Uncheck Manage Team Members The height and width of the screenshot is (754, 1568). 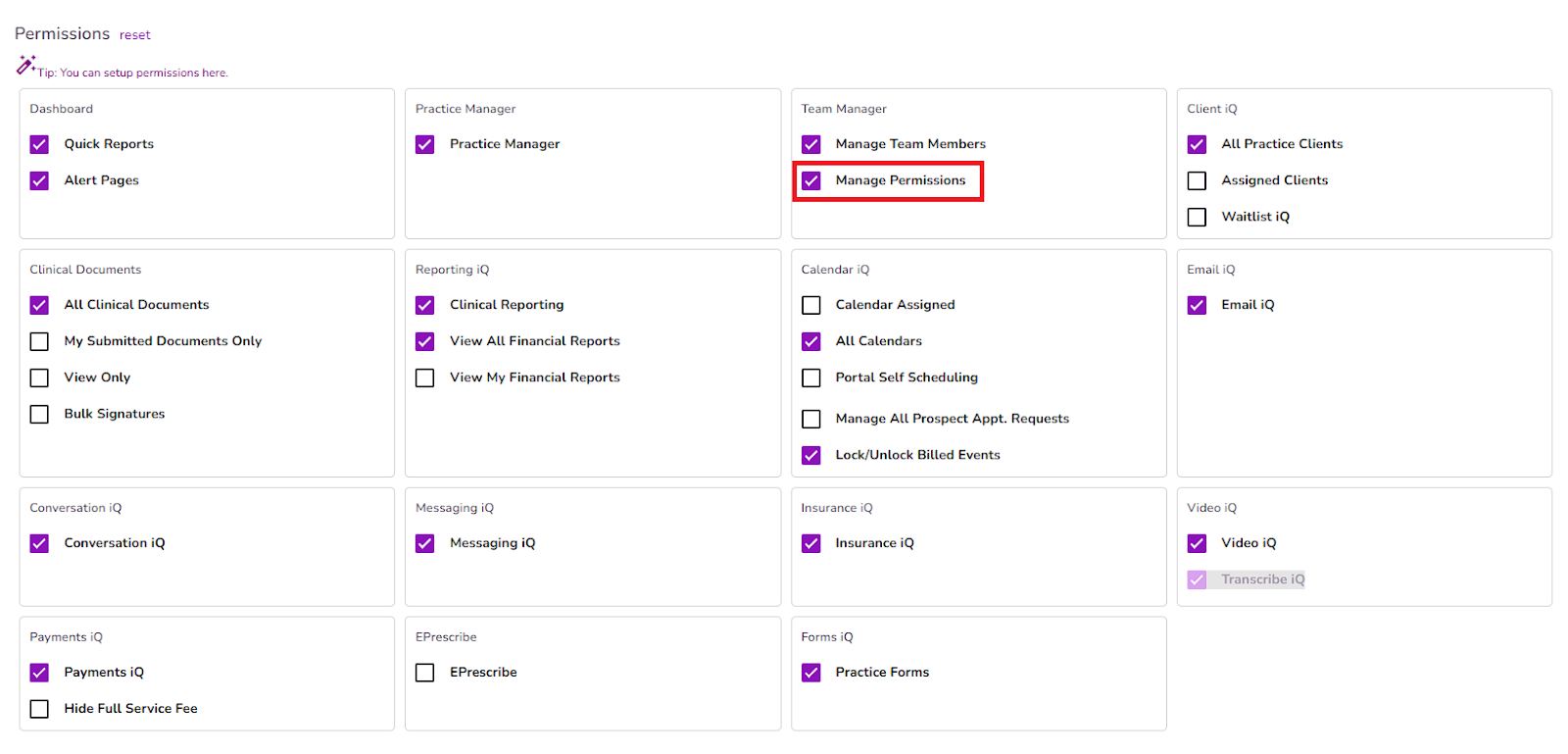[810, 144]
